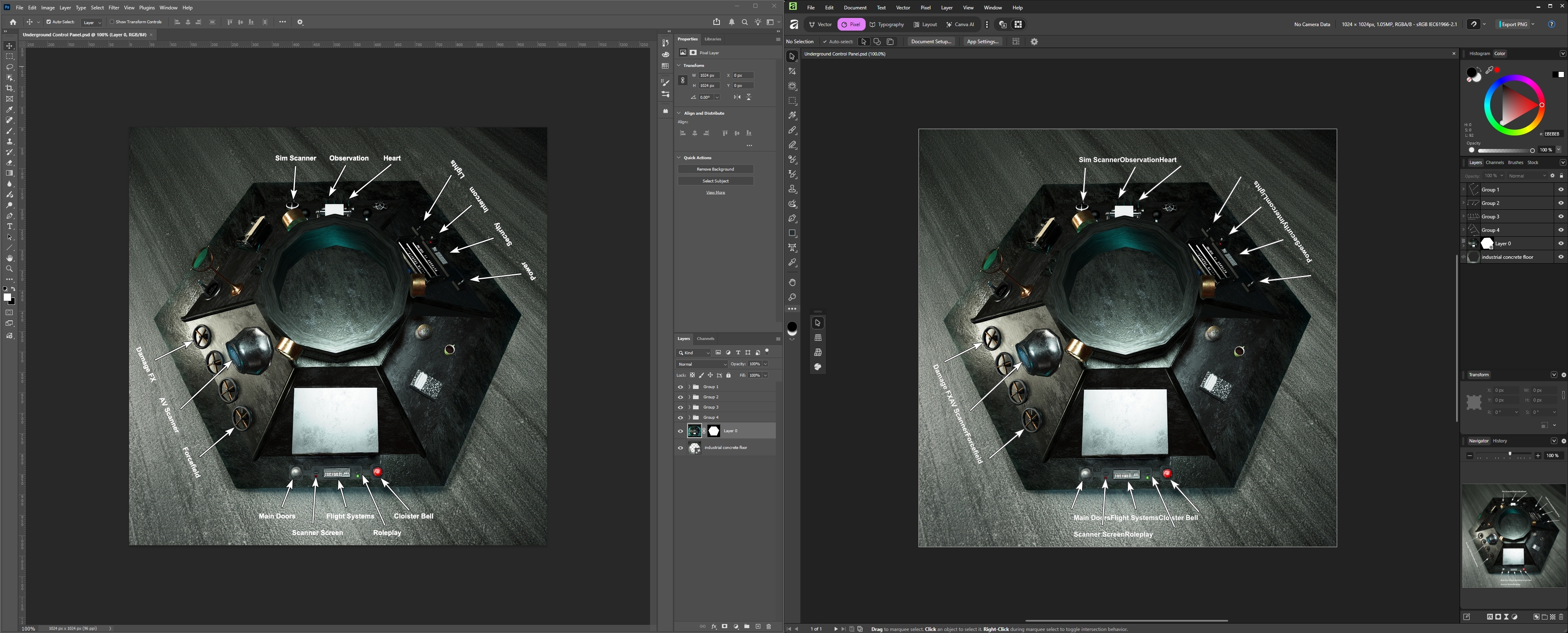This screenshot has width=1568, height=633.
Task: Click the Remove Background button
Action: click(x=715, y=169)
